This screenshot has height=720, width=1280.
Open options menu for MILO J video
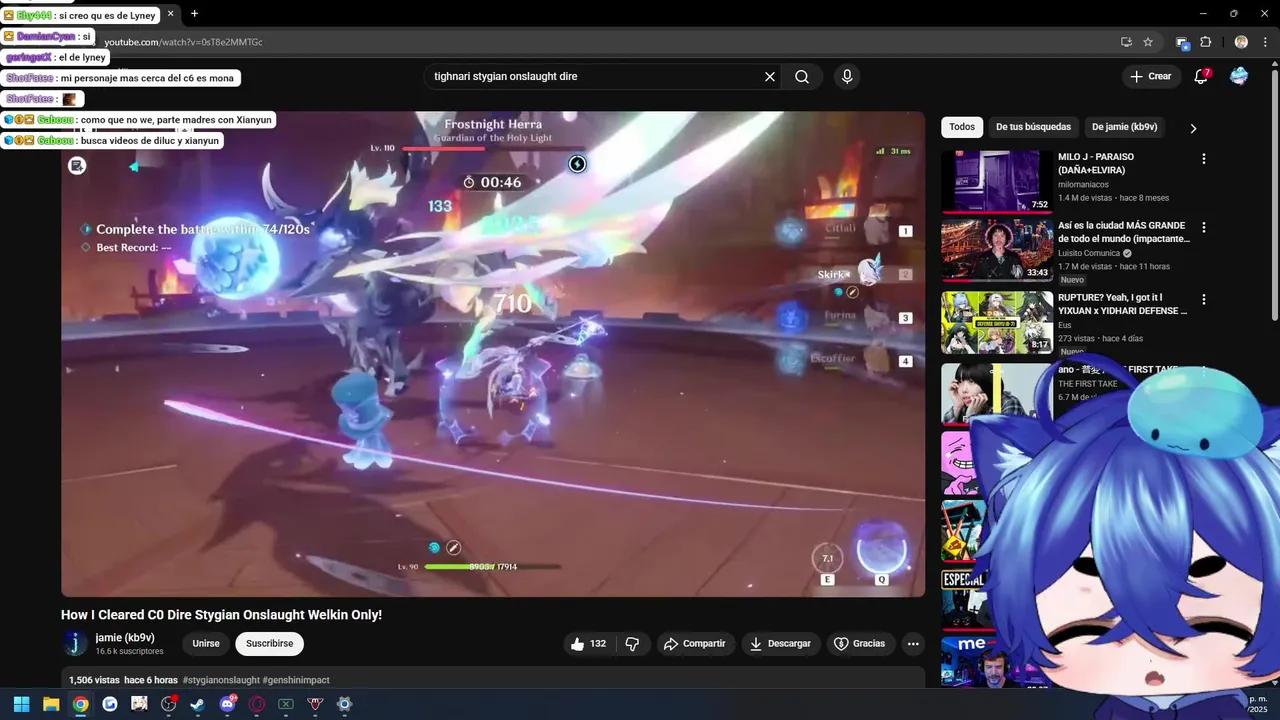pos(1204,159)
